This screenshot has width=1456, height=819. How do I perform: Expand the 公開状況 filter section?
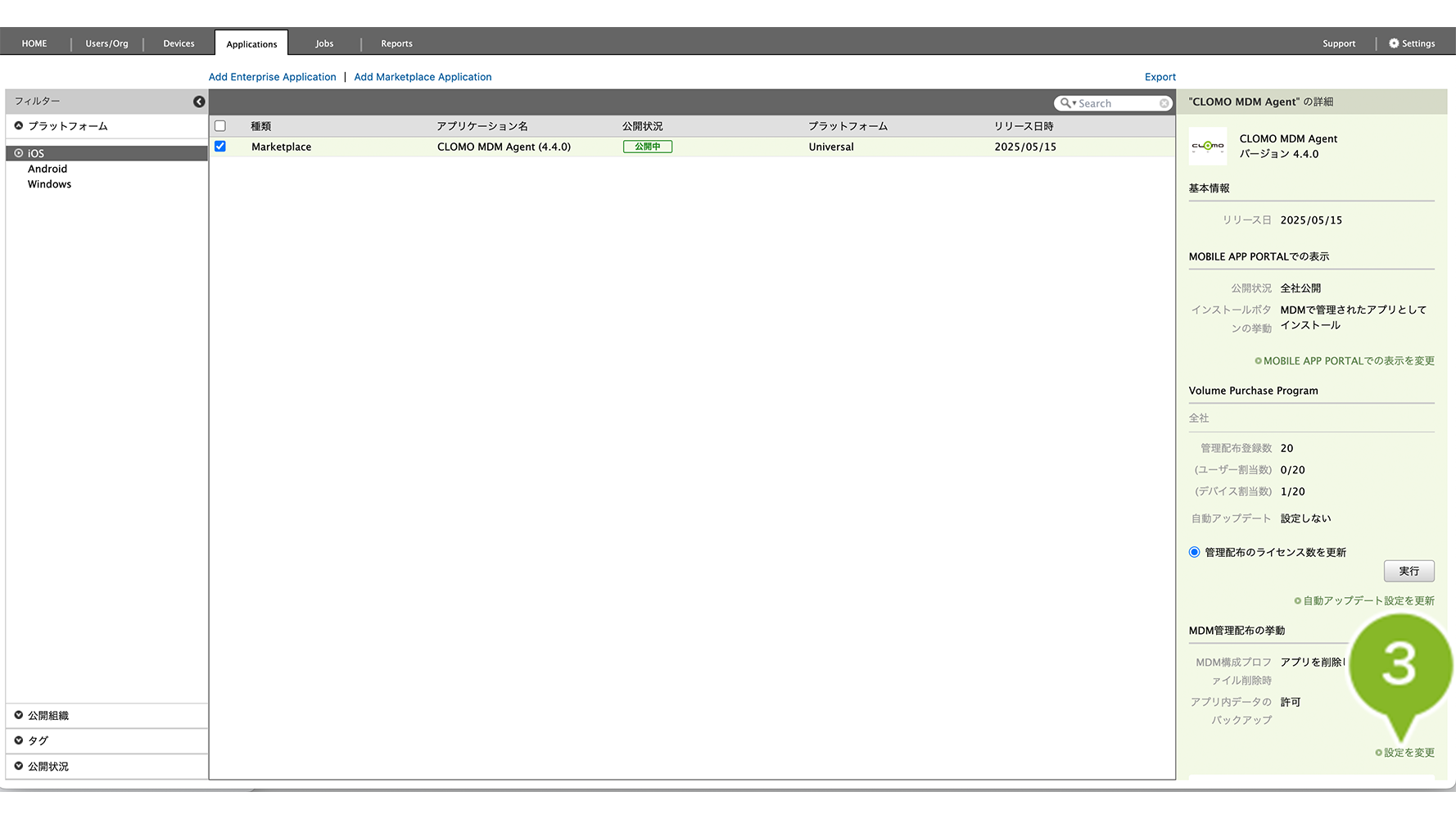pos(19,766)
